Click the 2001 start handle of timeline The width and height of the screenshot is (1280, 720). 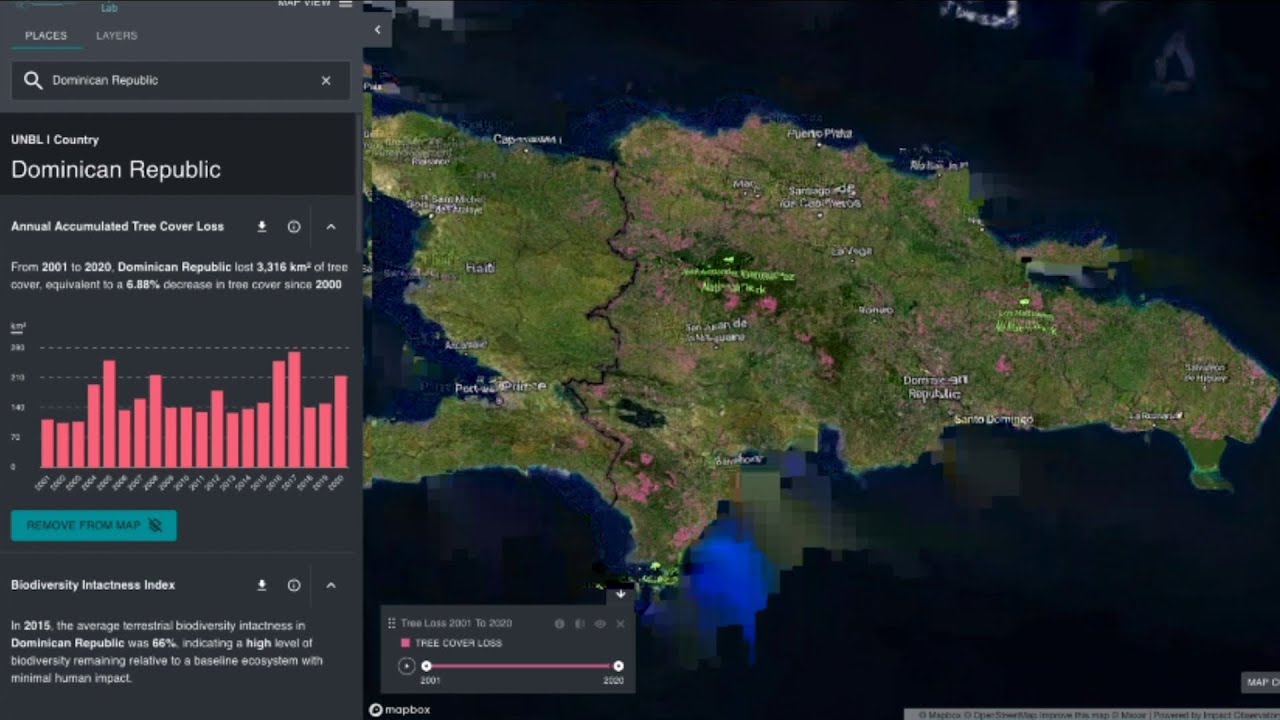[427, 666]
